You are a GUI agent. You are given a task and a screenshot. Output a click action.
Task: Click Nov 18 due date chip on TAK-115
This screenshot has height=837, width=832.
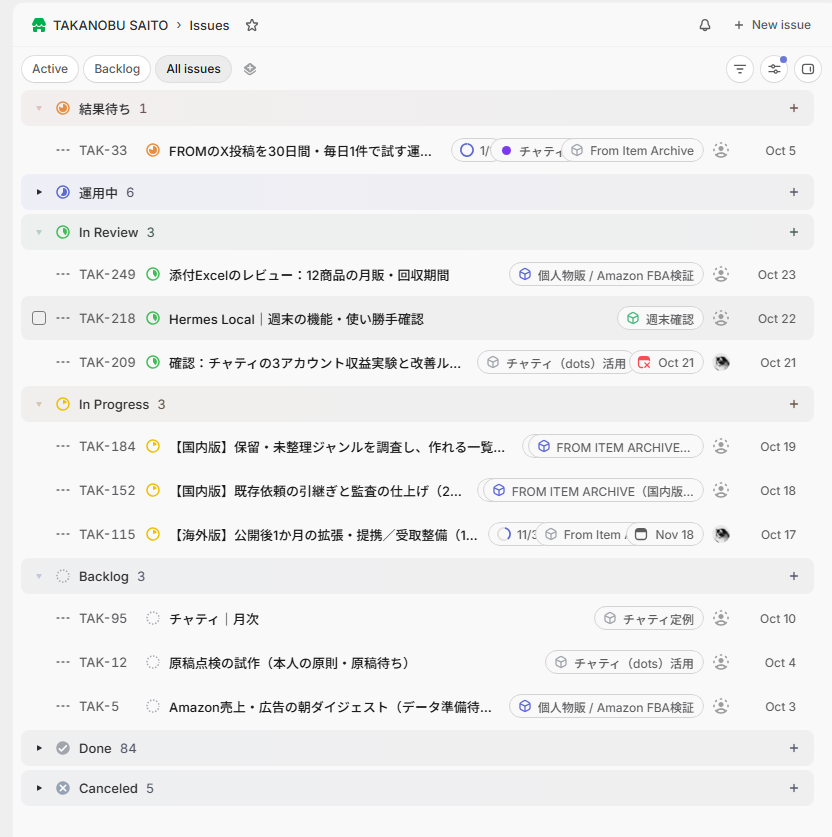pos(665,534)
